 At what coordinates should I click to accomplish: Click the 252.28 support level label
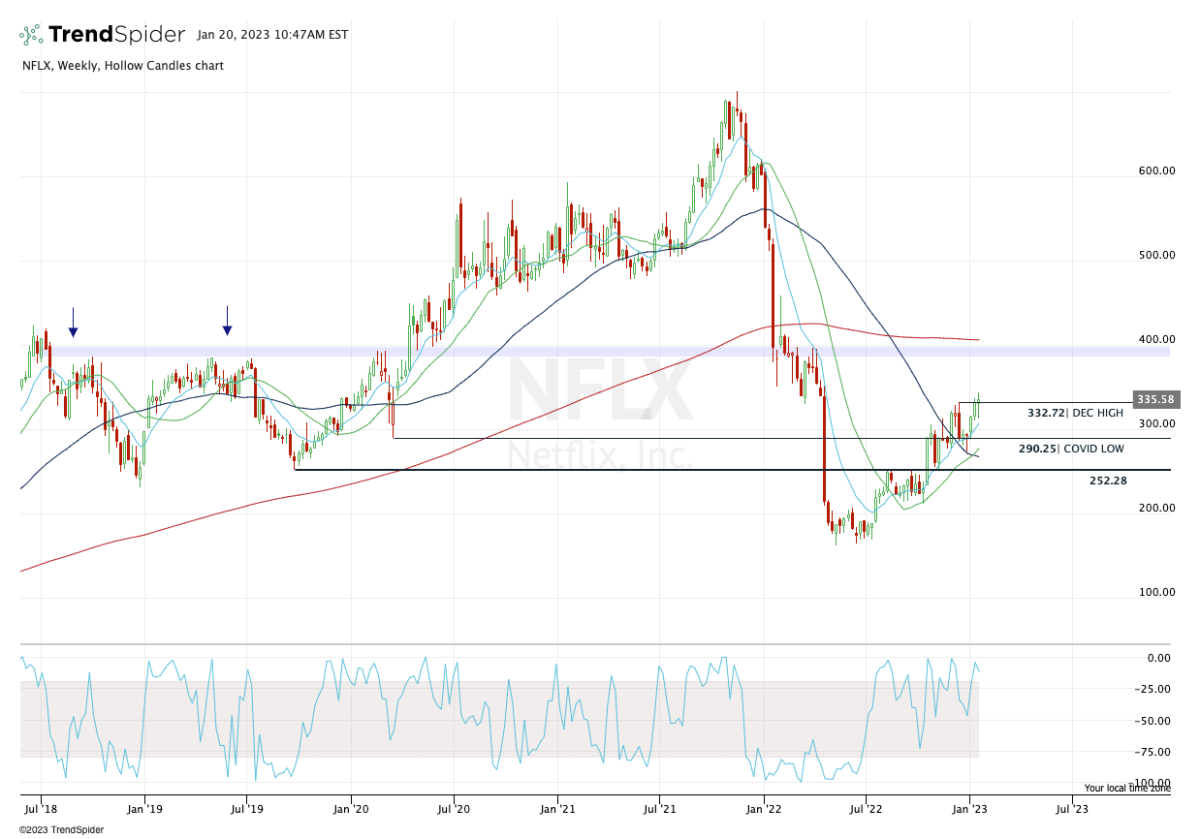pos(1108,481)
